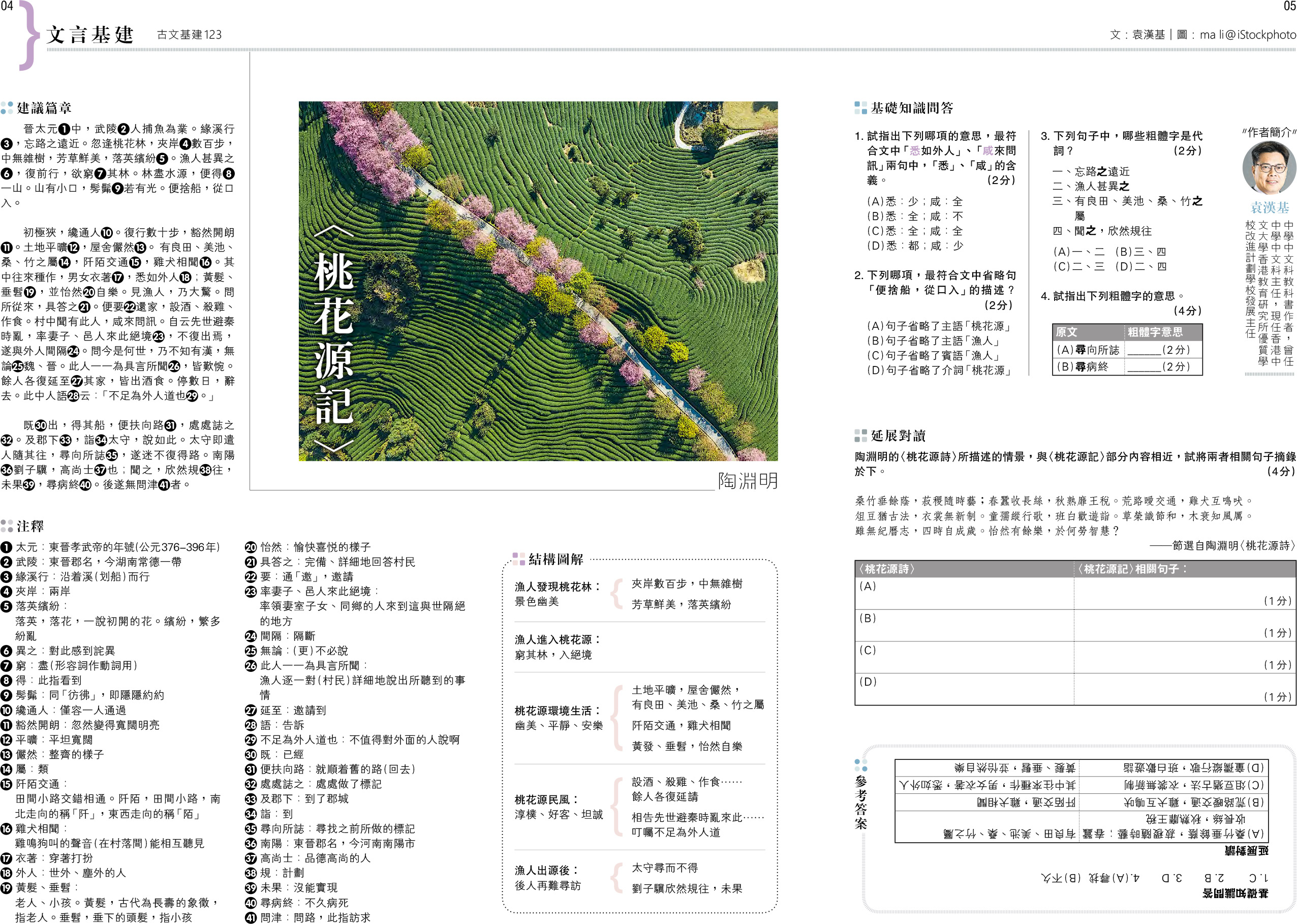Click the vertical heading 參考答案

[860, 802]
